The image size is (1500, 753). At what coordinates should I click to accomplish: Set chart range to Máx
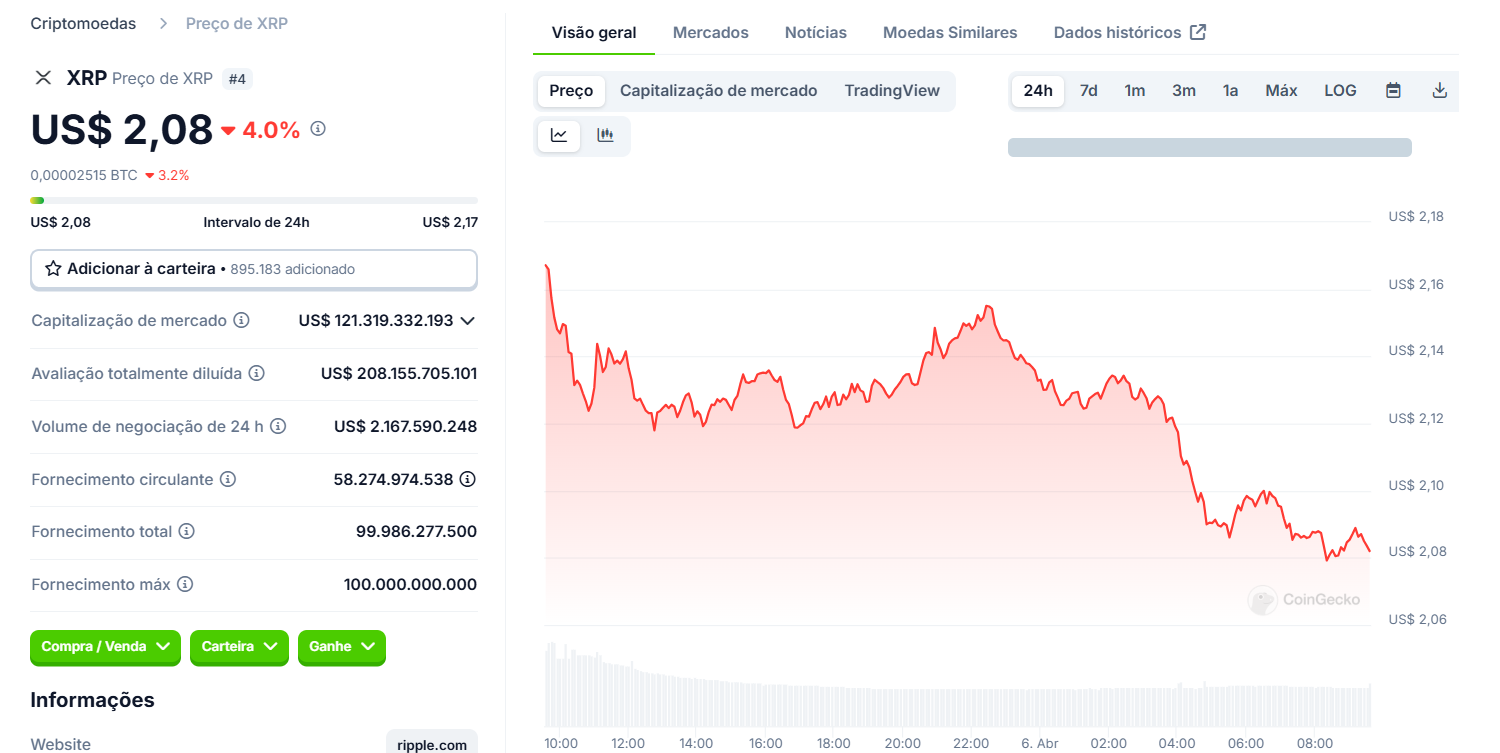[1281, 91]
